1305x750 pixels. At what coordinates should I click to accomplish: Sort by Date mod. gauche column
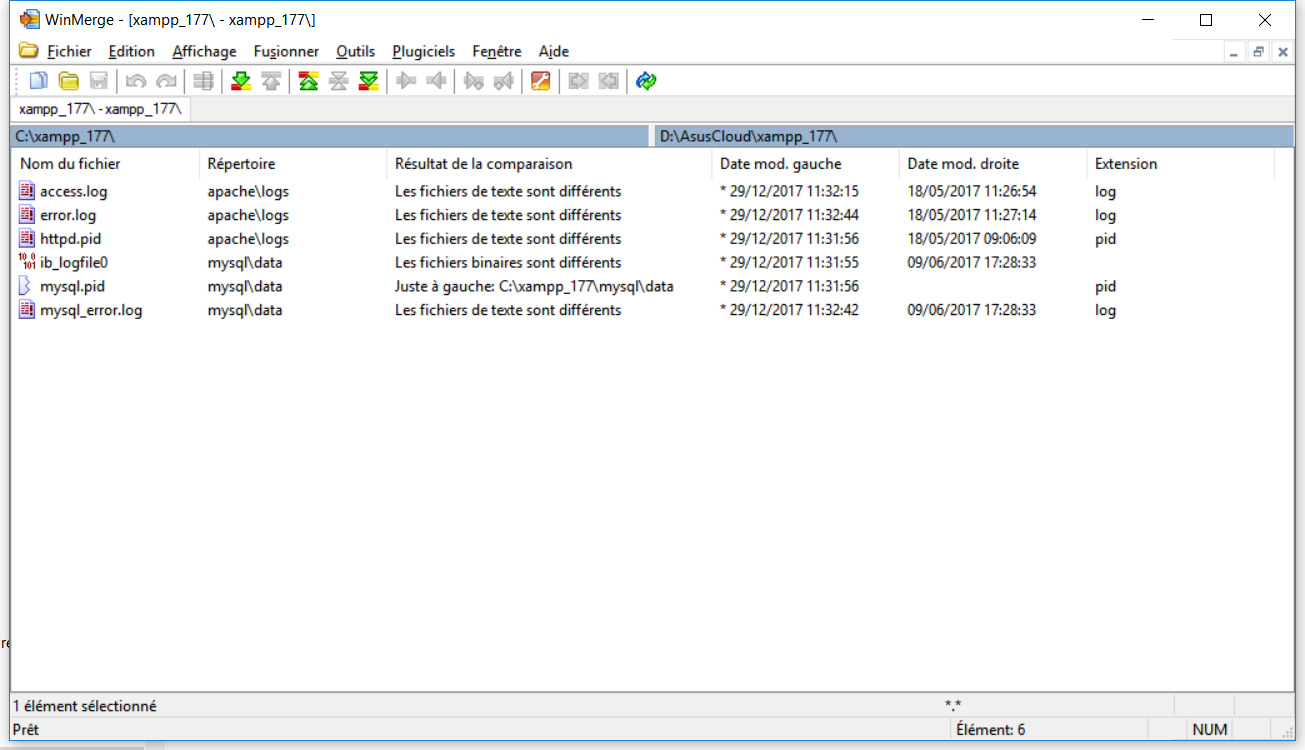coord(780,164)
